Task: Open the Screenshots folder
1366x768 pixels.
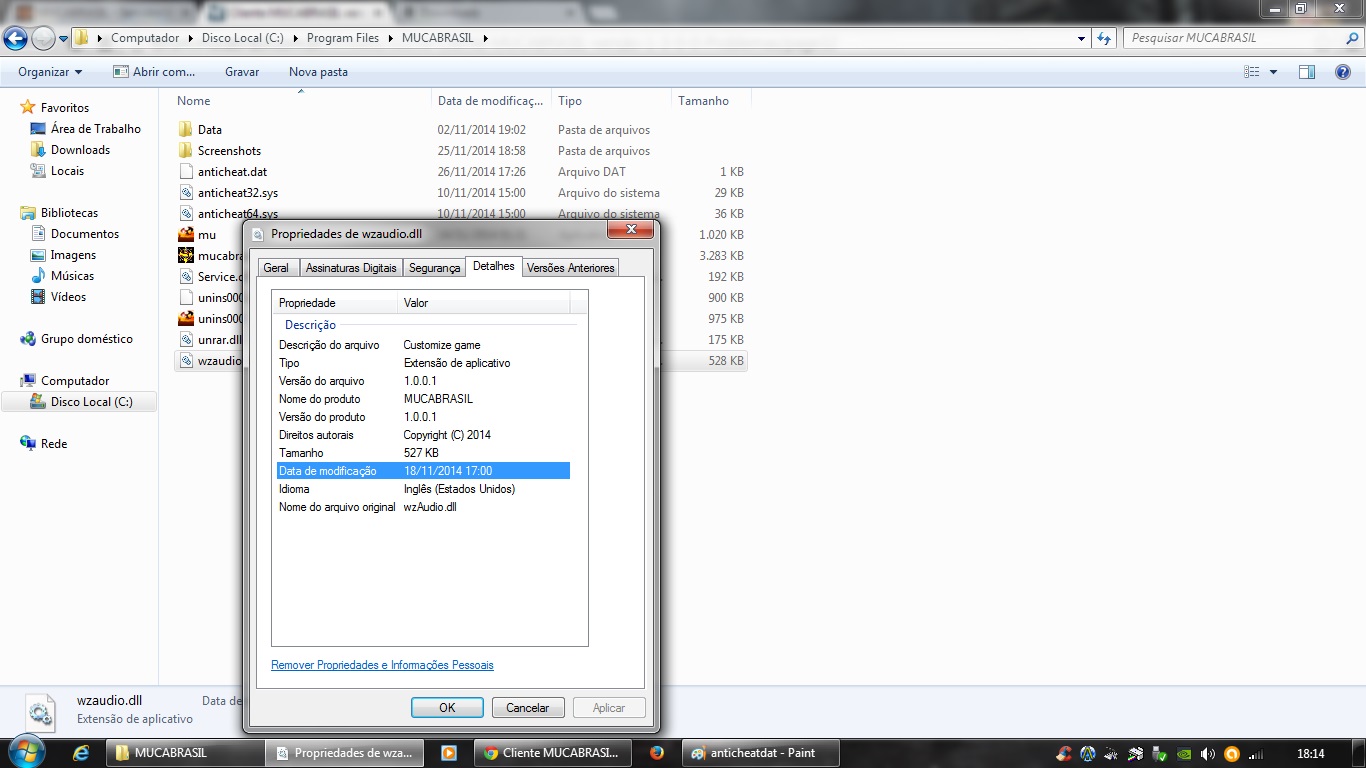Action: pyautogui.click(x=229, y=151)
